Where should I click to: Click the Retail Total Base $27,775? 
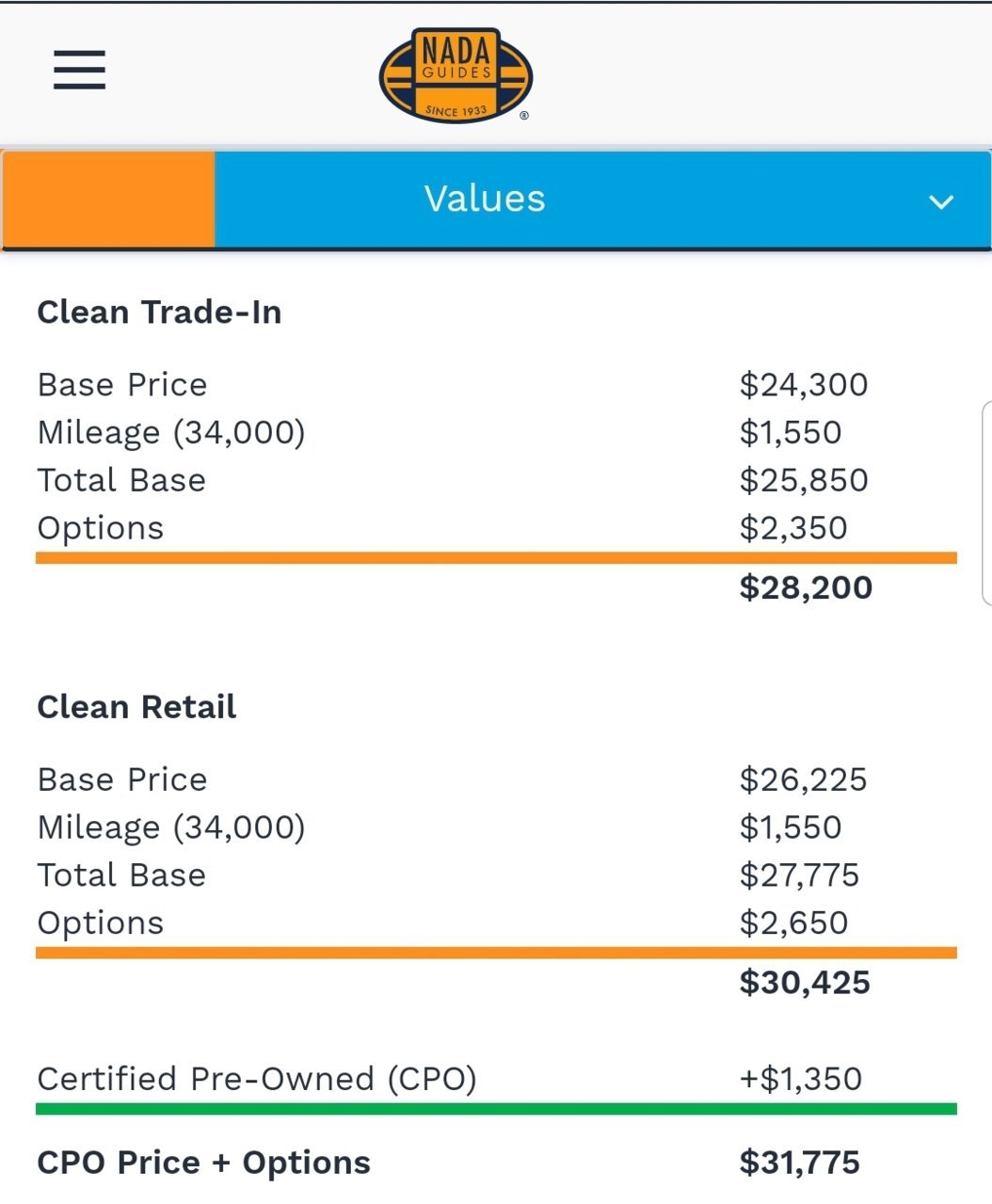pos(799,875)
